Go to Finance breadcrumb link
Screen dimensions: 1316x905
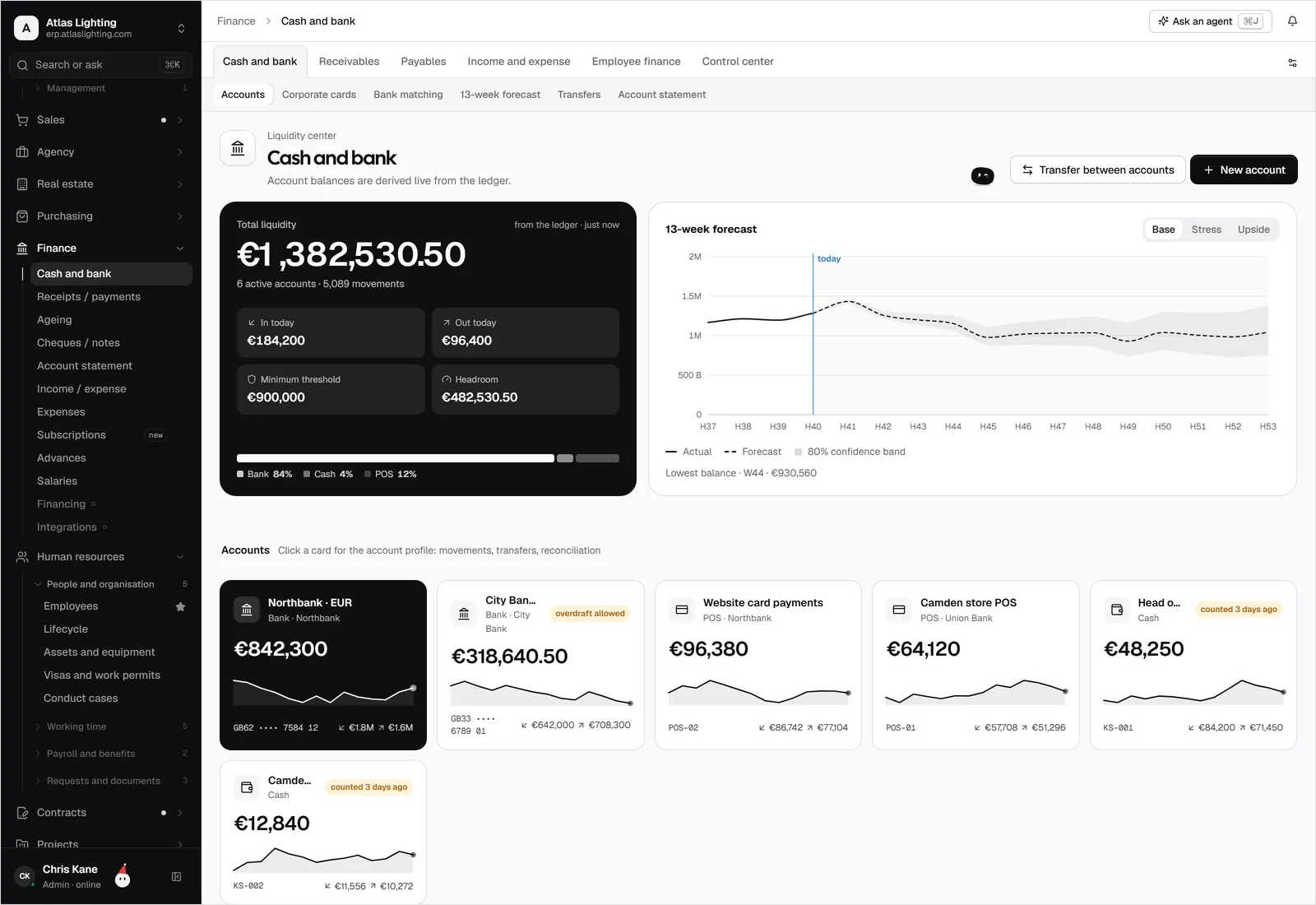(236, 21)
